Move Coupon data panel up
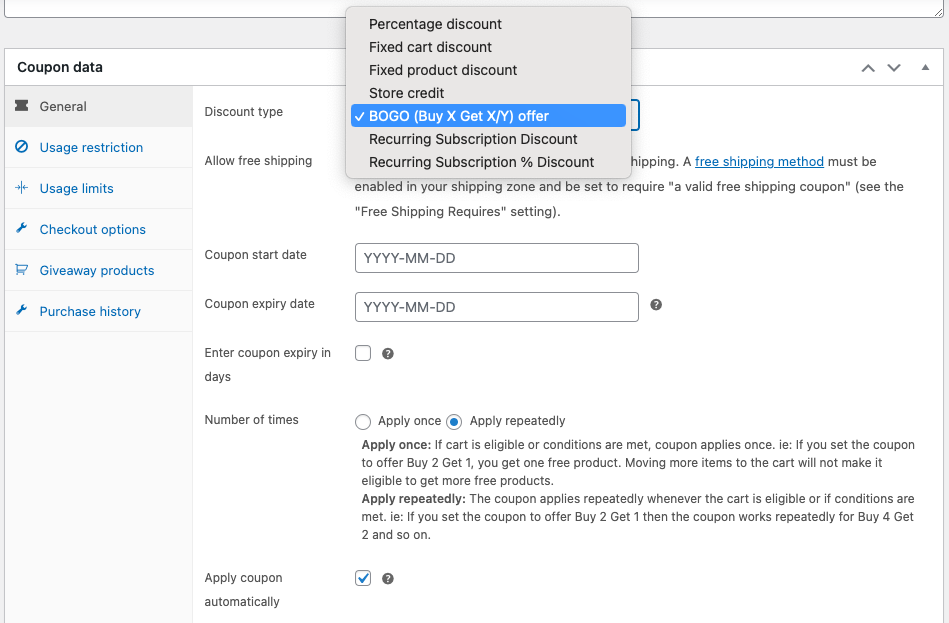The image size is (949, 623). [868, 68]
